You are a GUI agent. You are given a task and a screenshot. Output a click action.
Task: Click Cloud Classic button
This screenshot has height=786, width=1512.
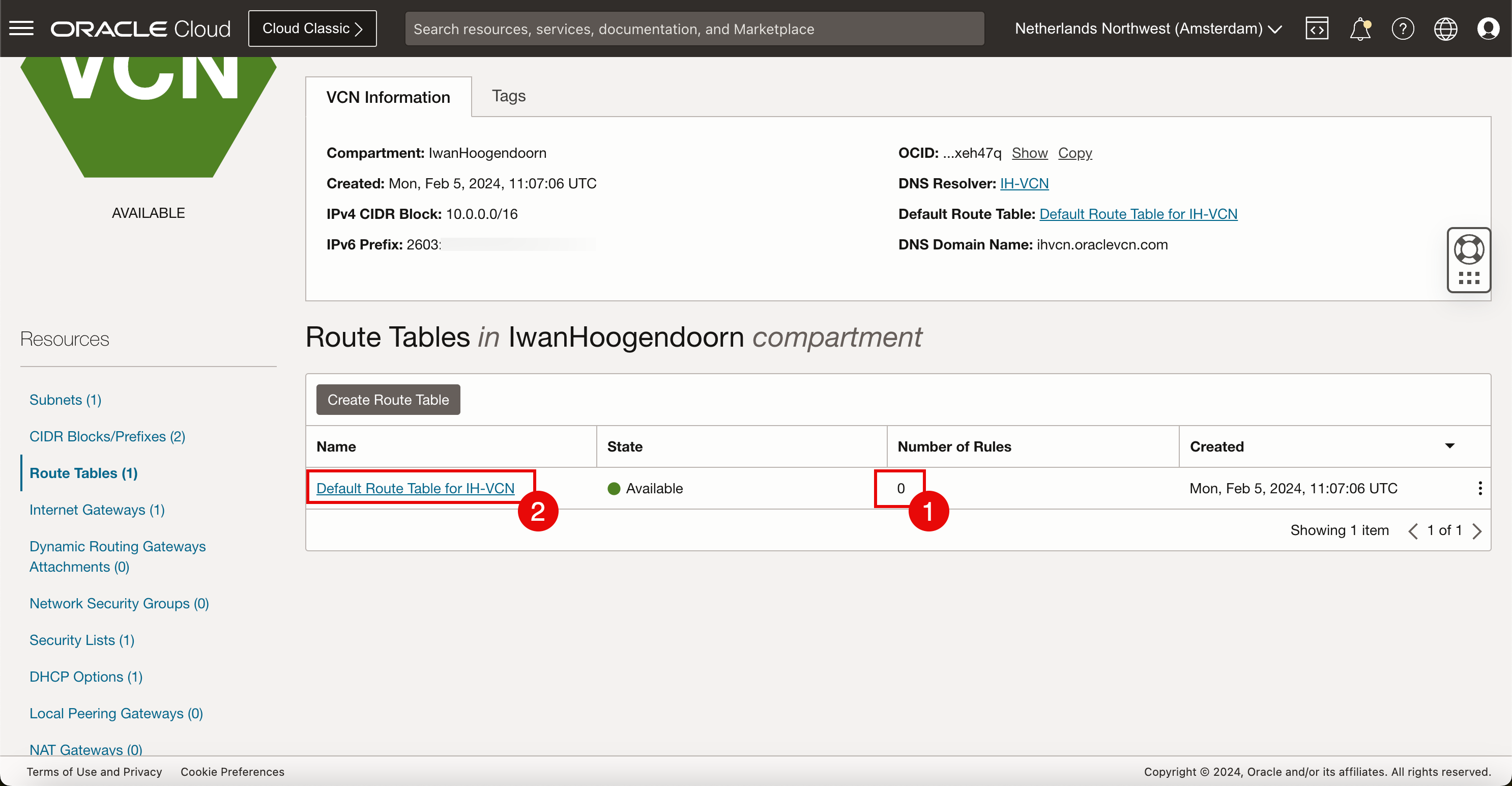click(x=312, y=28)
